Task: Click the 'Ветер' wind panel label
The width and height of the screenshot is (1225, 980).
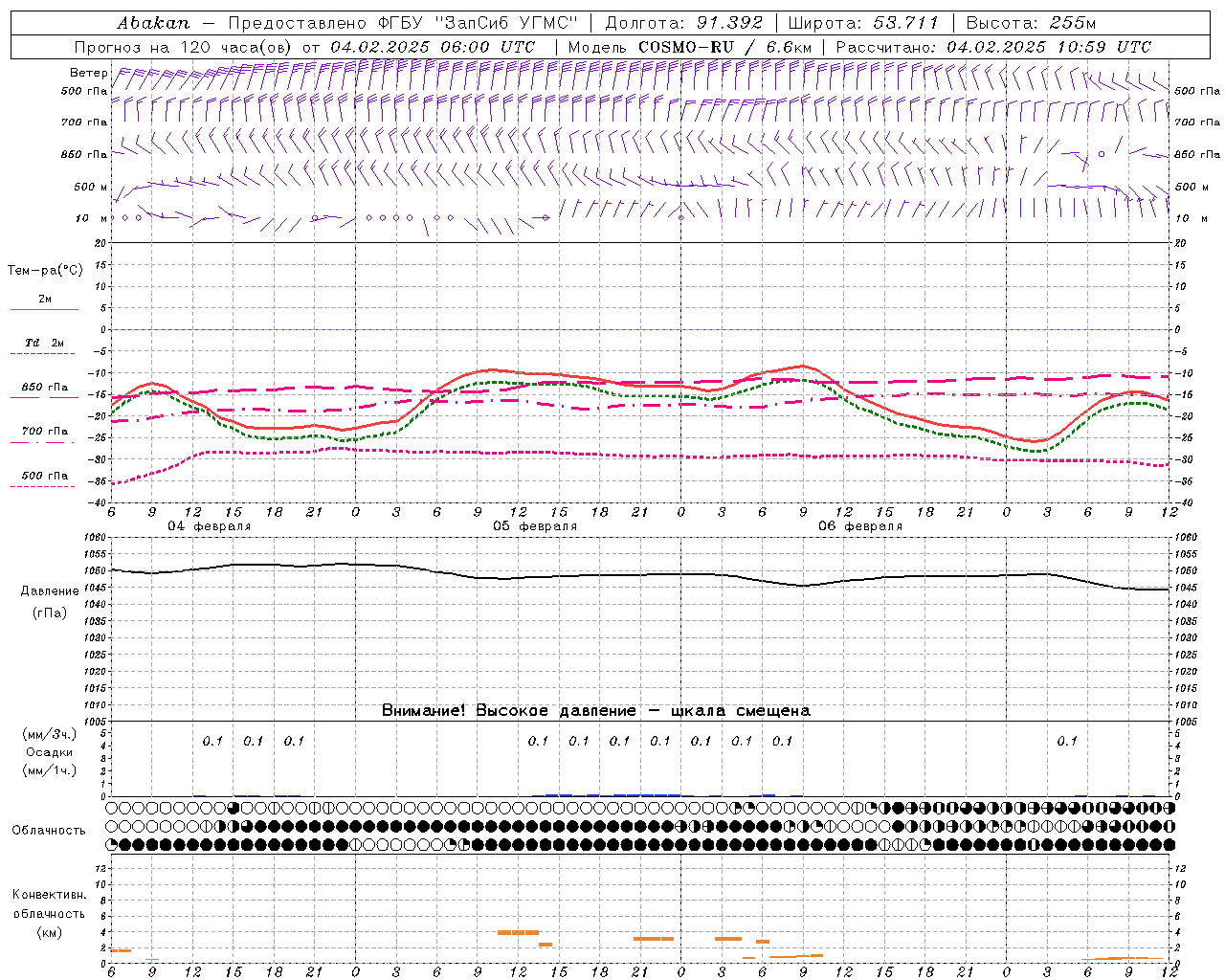Action: pyautogui.click(x=89, y=73)
